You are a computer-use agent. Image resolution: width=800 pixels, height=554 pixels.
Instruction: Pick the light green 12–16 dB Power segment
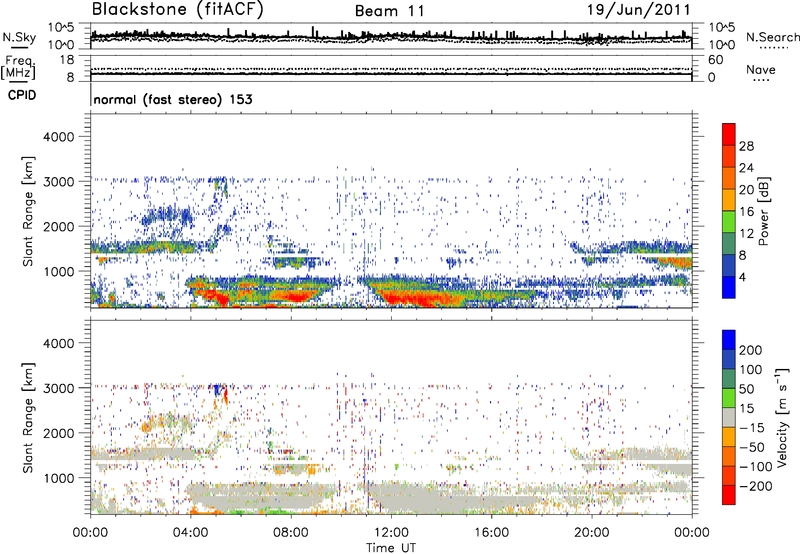(x=729, y=222)
